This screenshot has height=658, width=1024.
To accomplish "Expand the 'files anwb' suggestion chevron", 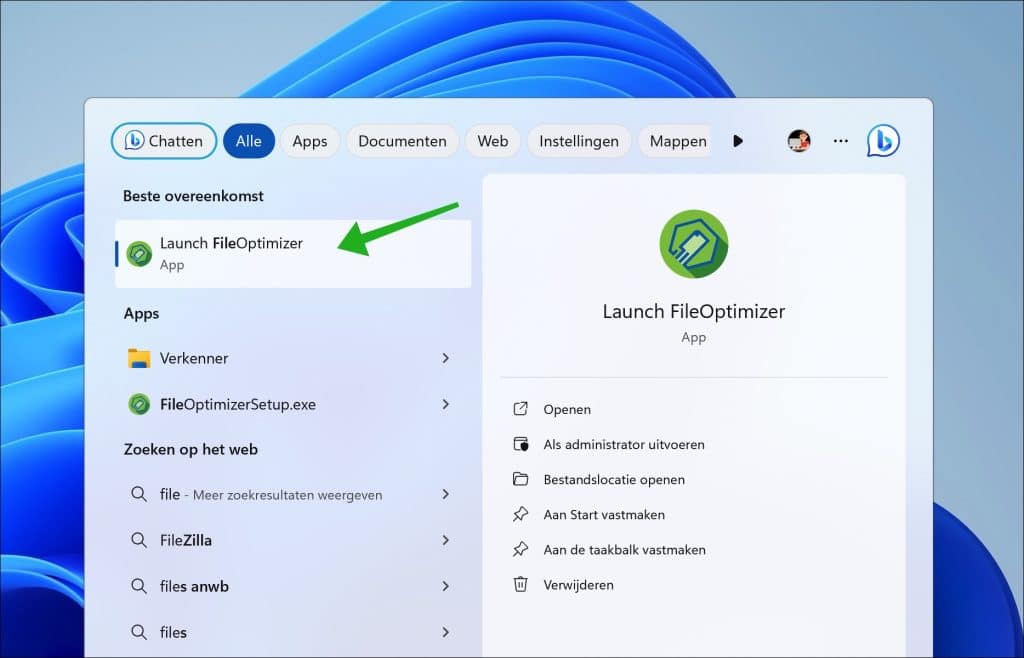I will coord(445,586).
